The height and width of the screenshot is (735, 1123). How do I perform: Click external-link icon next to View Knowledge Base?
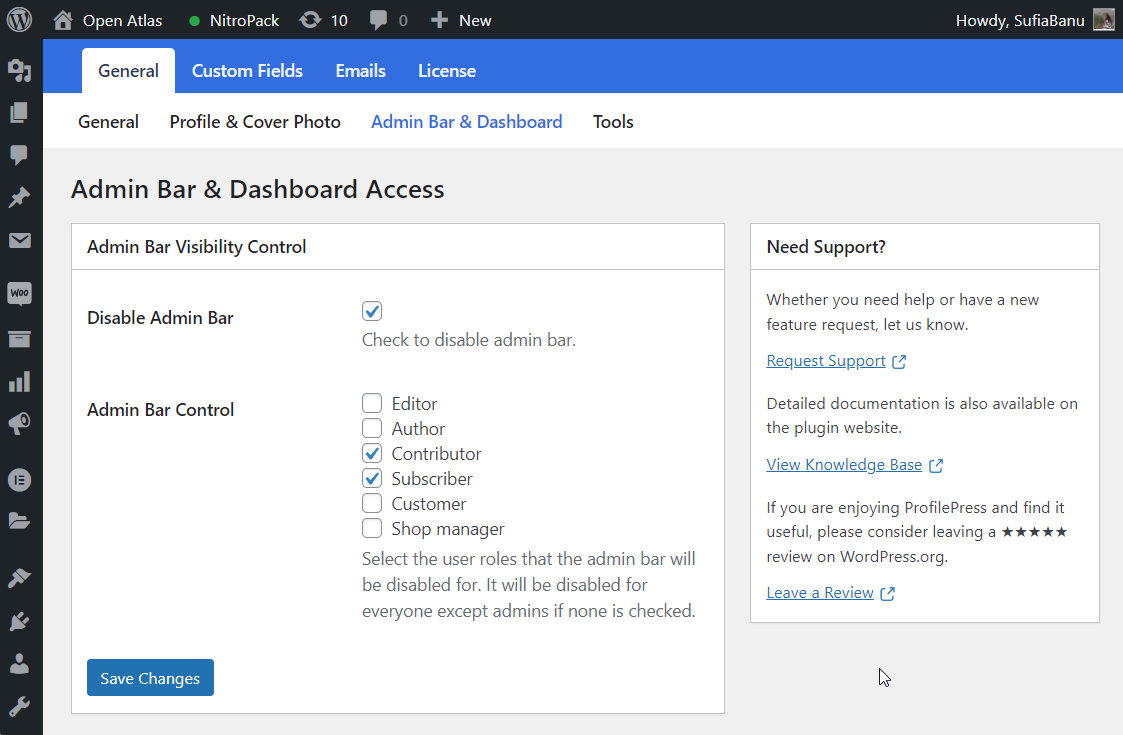[936, 466]
